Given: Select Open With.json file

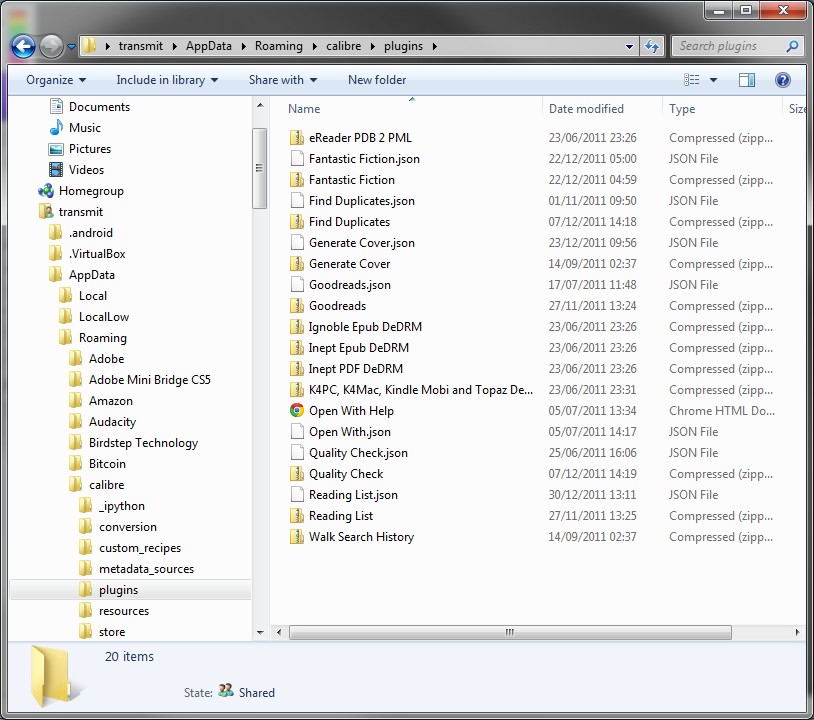Looking at the screenshot, I should 349,432.
